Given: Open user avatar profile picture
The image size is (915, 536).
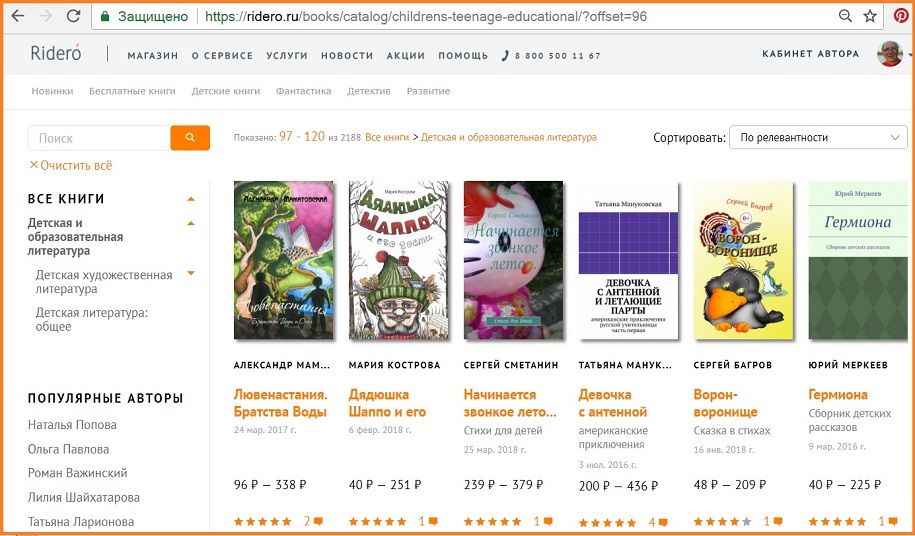Looking at the screenshot, I should point(890,54).
